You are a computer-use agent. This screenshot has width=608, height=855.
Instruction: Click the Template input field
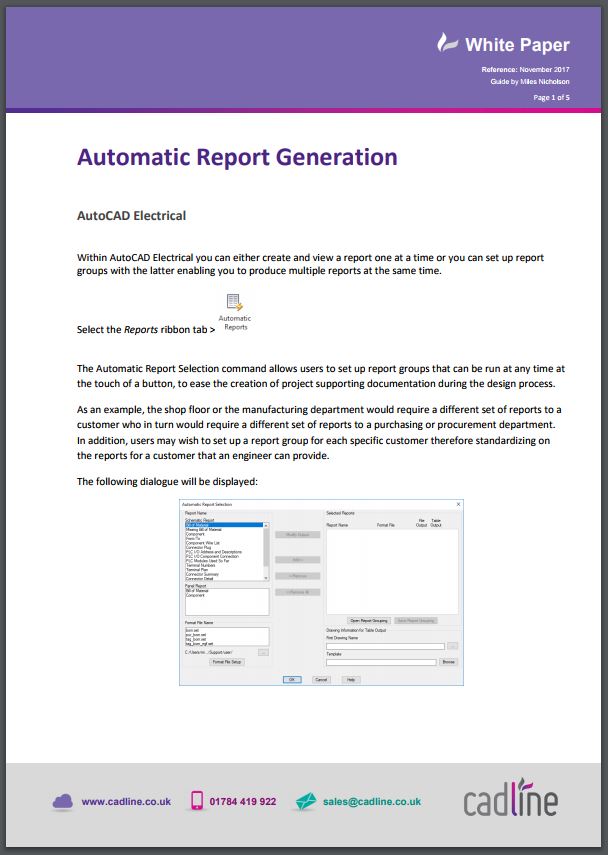click(381, 662)
